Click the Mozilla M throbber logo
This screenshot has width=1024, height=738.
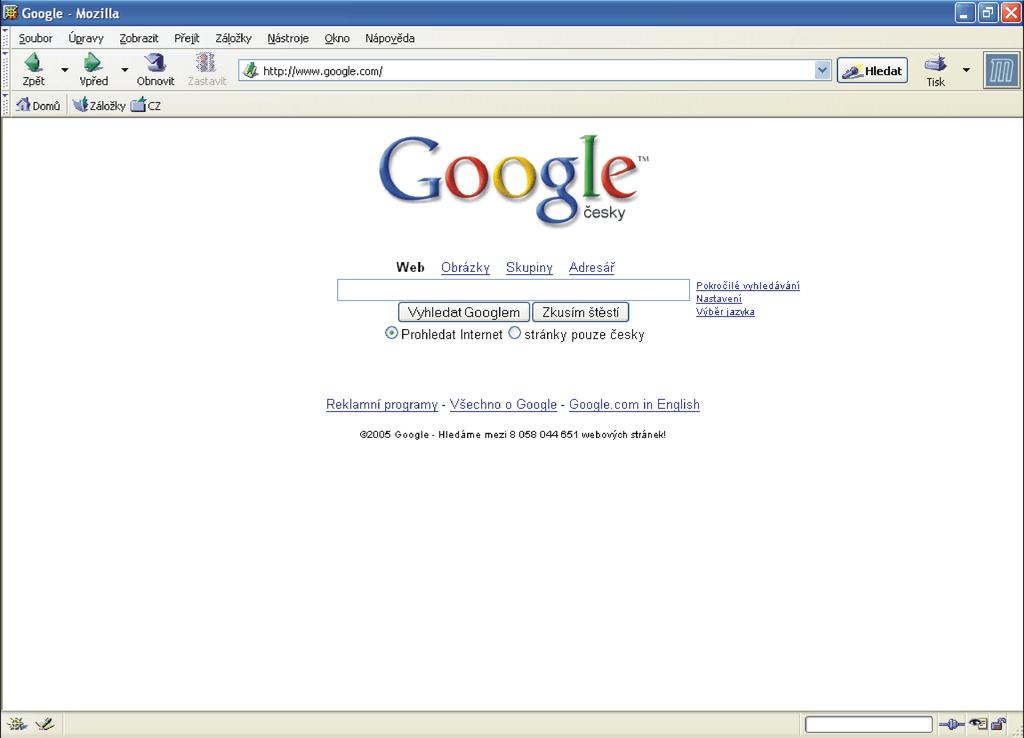click(x=1001, y=70)
